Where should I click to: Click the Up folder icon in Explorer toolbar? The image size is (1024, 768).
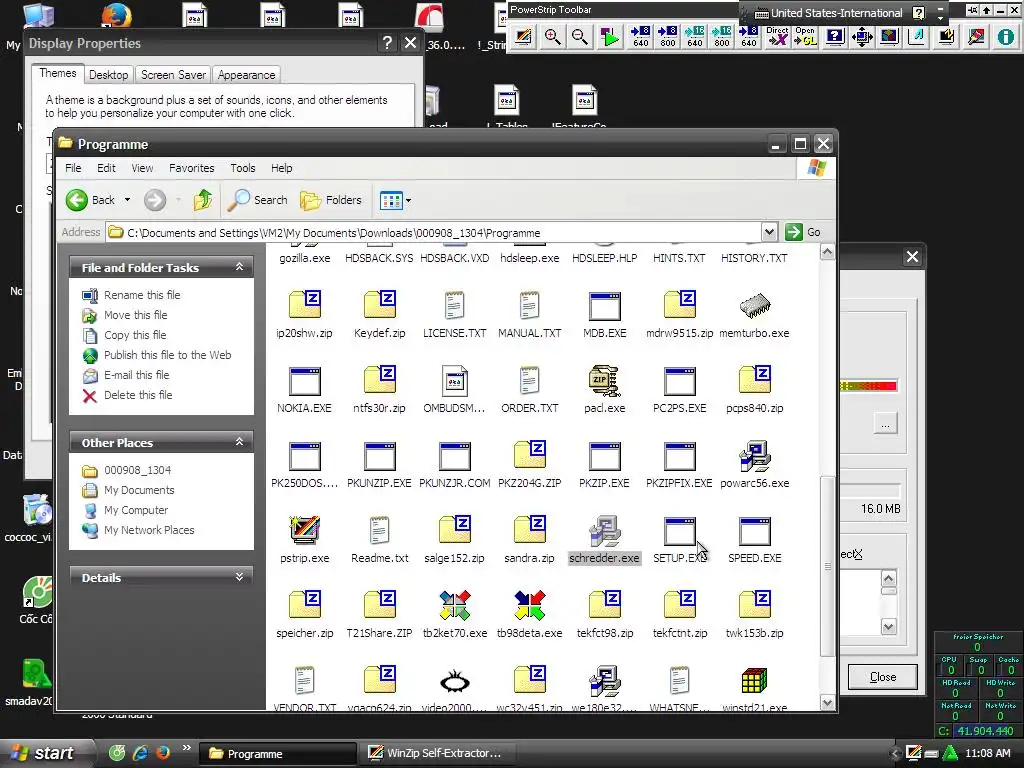[202, 200]
